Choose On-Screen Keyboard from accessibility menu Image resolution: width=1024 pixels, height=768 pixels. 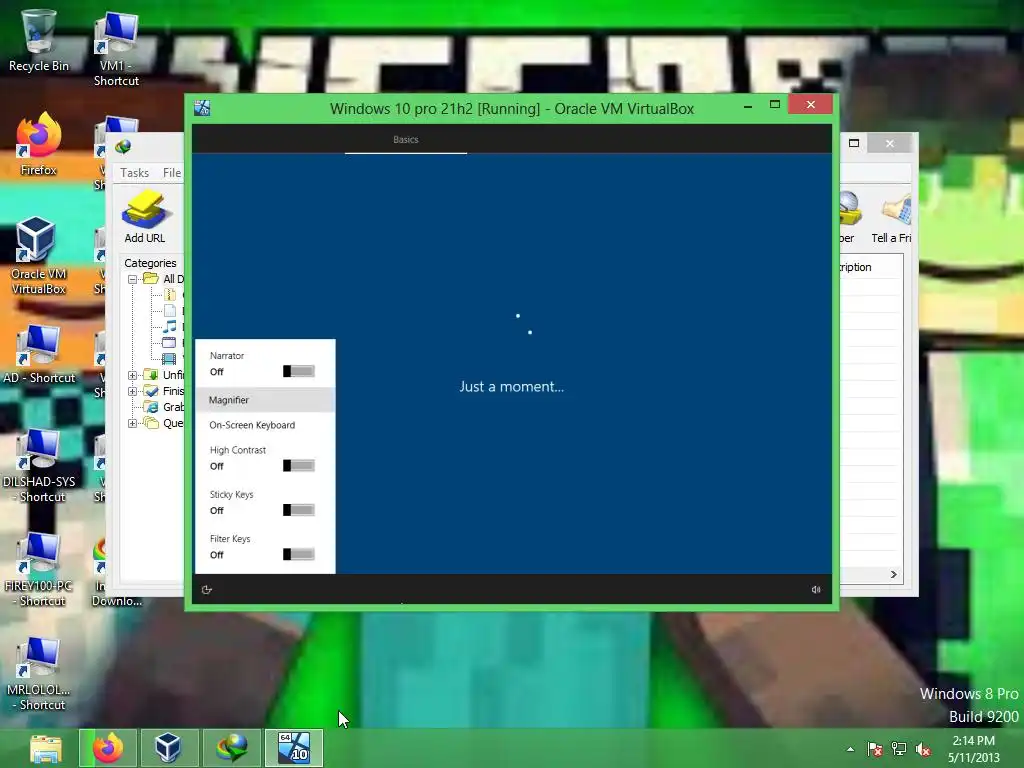(x=265, y=425)
